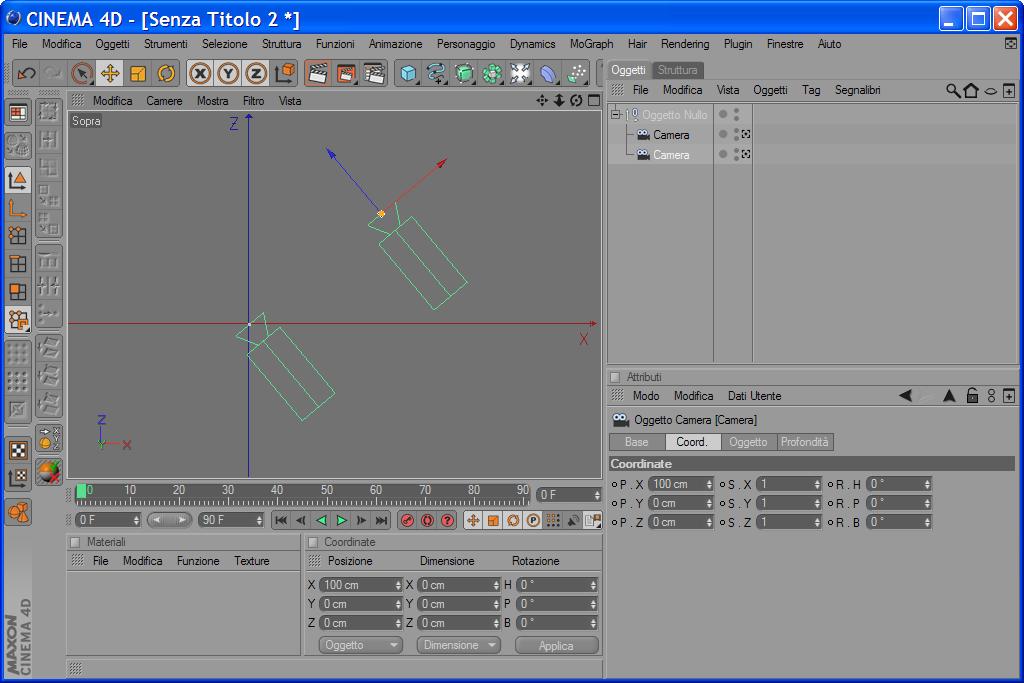
Task: Click up arrow in Attributi panel
Action: coord(949,396)
